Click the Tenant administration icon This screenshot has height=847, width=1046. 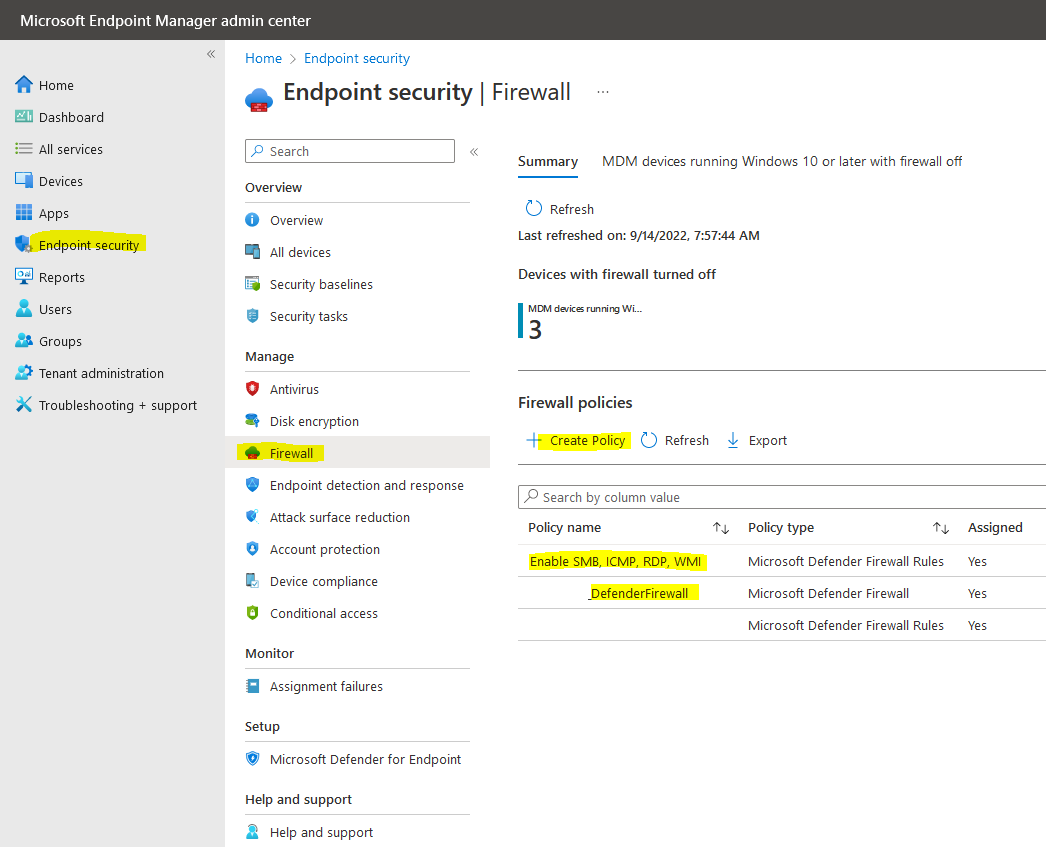coord(24,373)
